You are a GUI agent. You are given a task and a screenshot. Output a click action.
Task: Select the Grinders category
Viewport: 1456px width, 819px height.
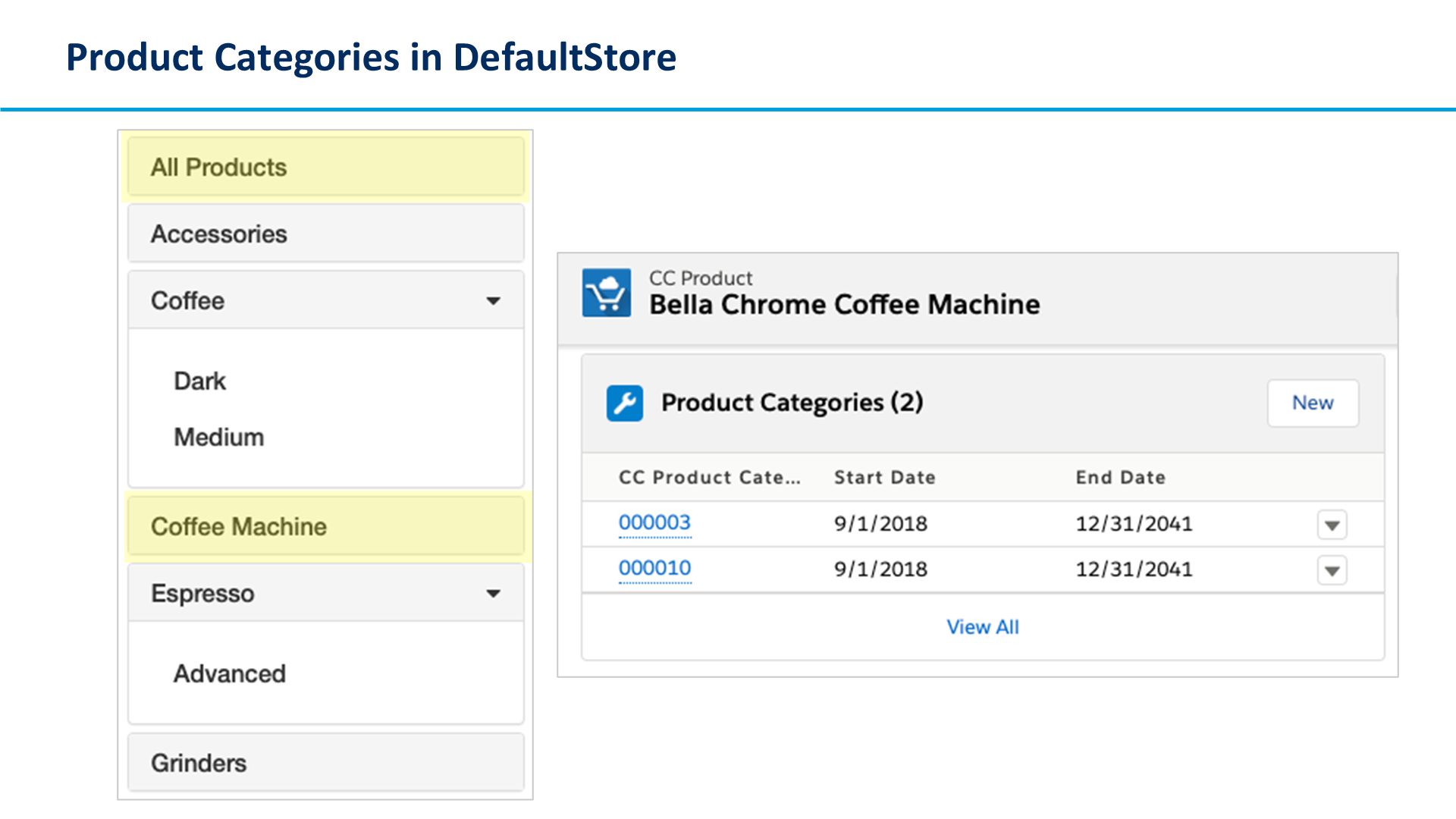coord(326,763)
